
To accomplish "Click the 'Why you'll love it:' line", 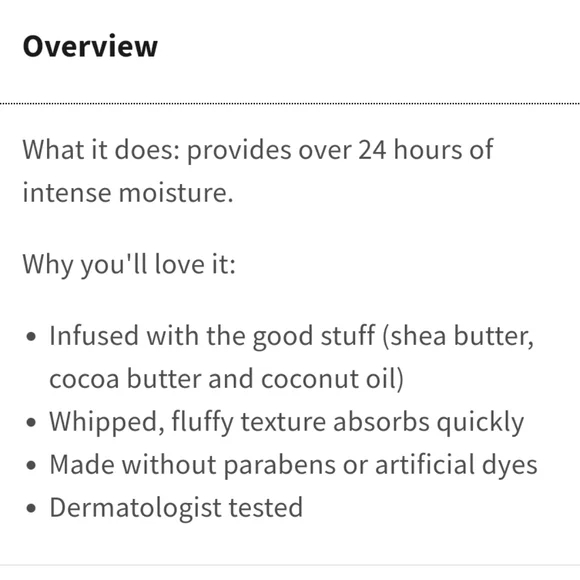I will click(x=129, y=265).
